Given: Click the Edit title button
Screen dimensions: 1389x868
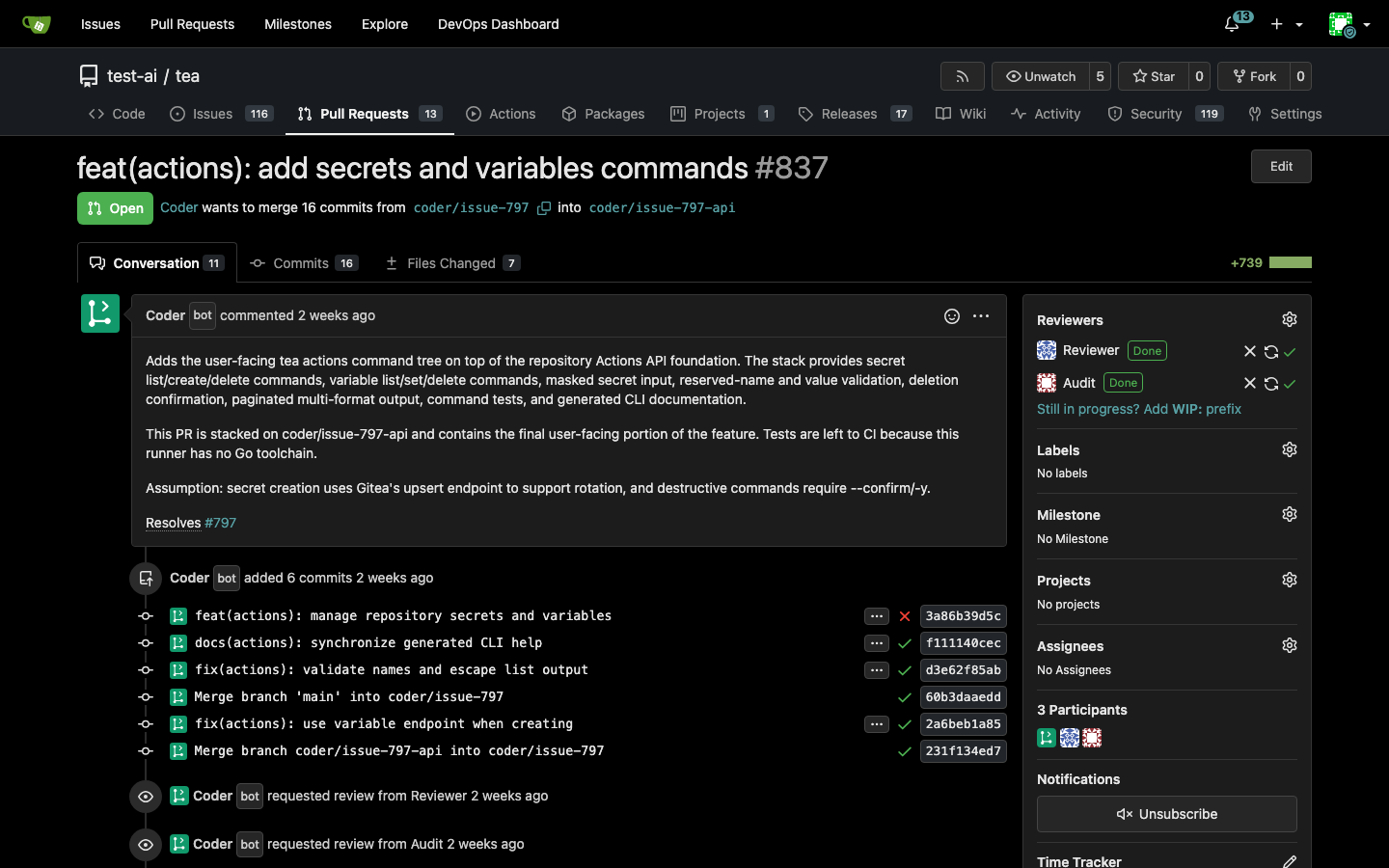Looking at the screenshot, I should coord(1281,166).
